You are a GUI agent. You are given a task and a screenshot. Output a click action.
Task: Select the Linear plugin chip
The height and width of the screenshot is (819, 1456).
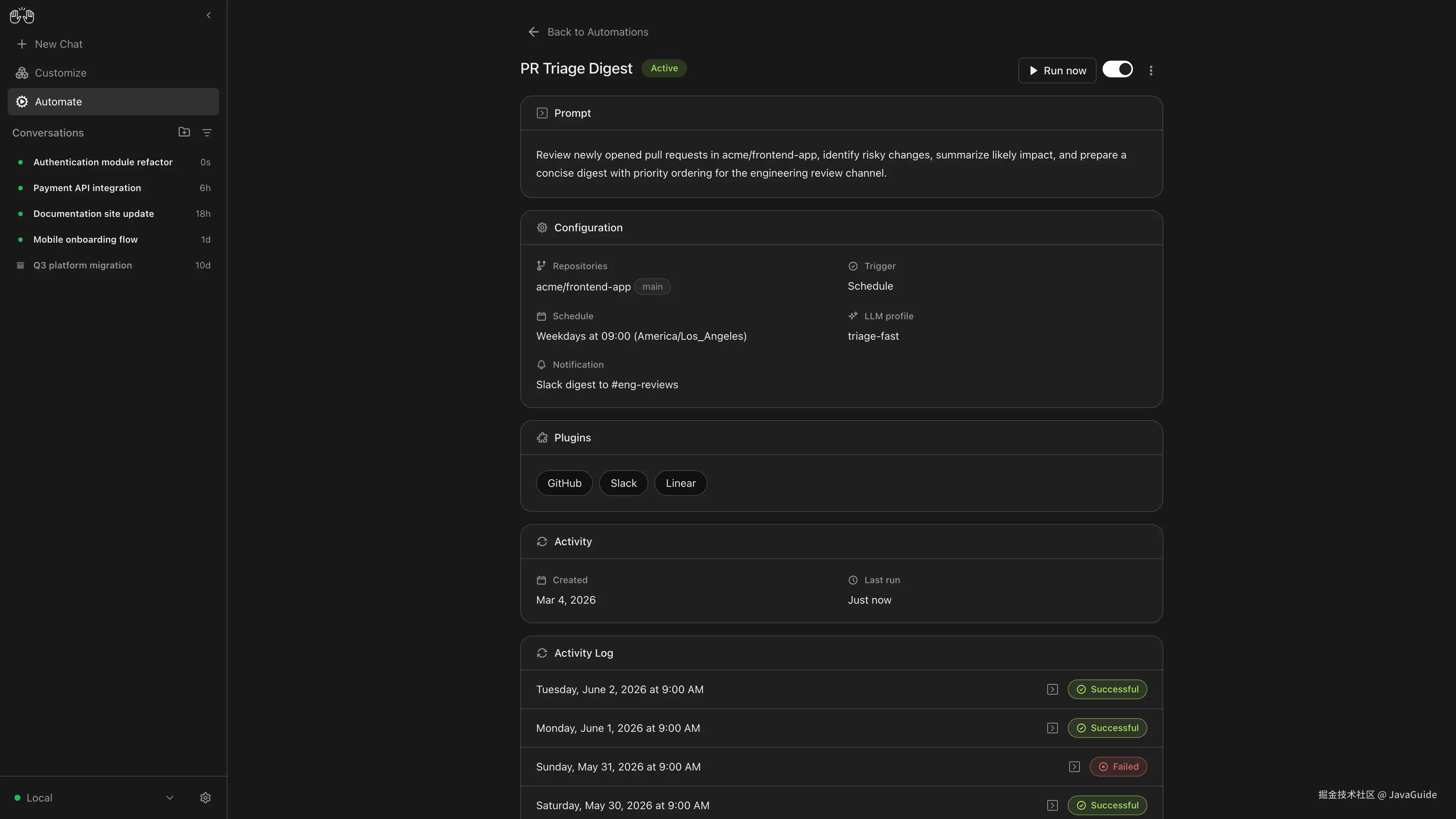click(x=681, y=483)
